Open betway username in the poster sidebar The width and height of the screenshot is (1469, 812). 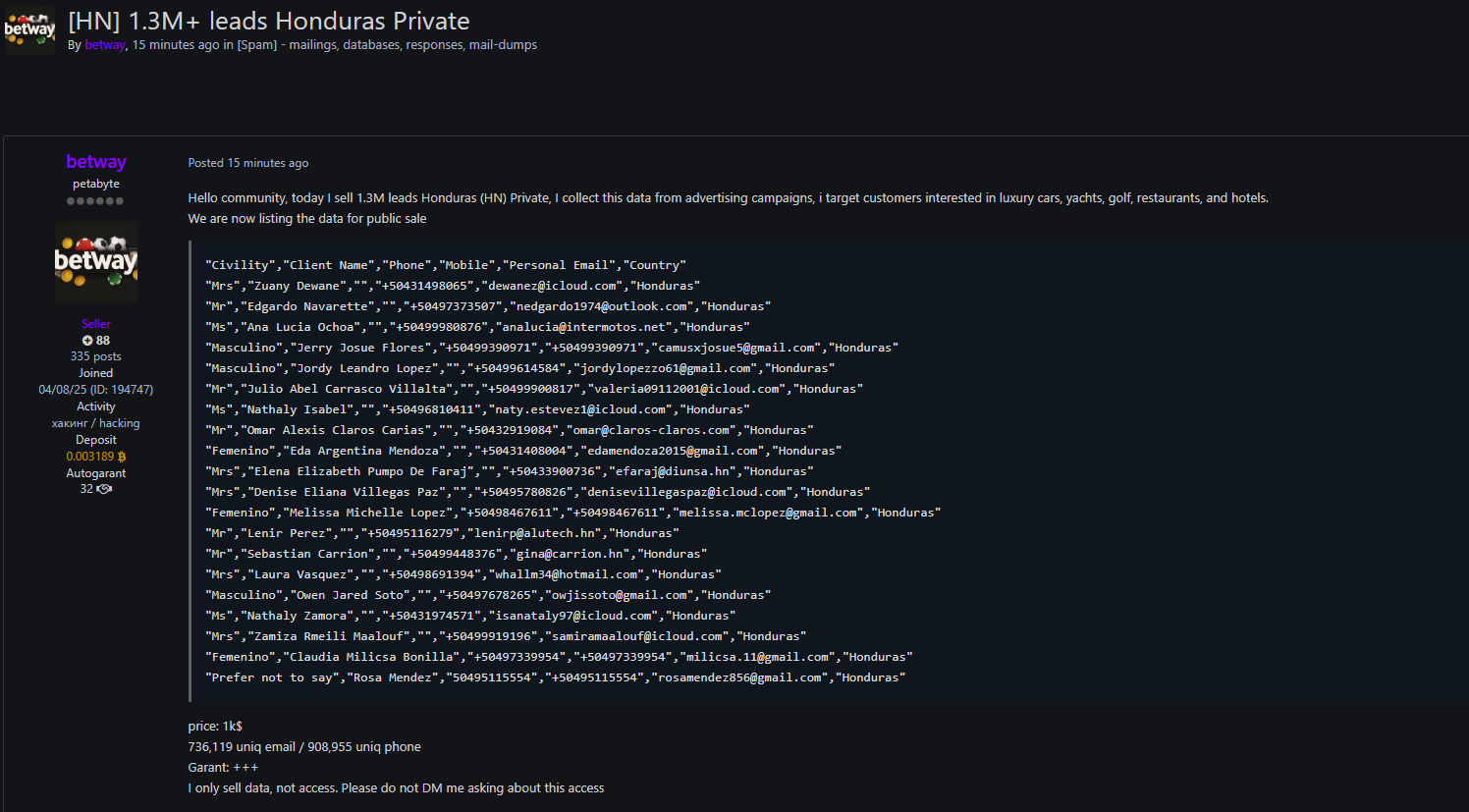[96, 162]
